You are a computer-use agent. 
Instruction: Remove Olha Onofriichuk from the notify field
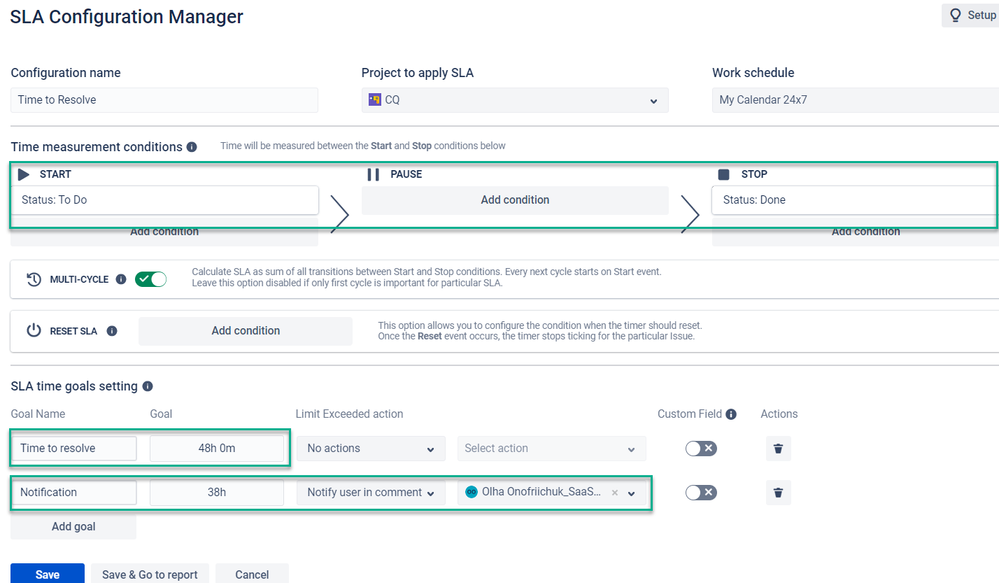click(x=615, y=493)
